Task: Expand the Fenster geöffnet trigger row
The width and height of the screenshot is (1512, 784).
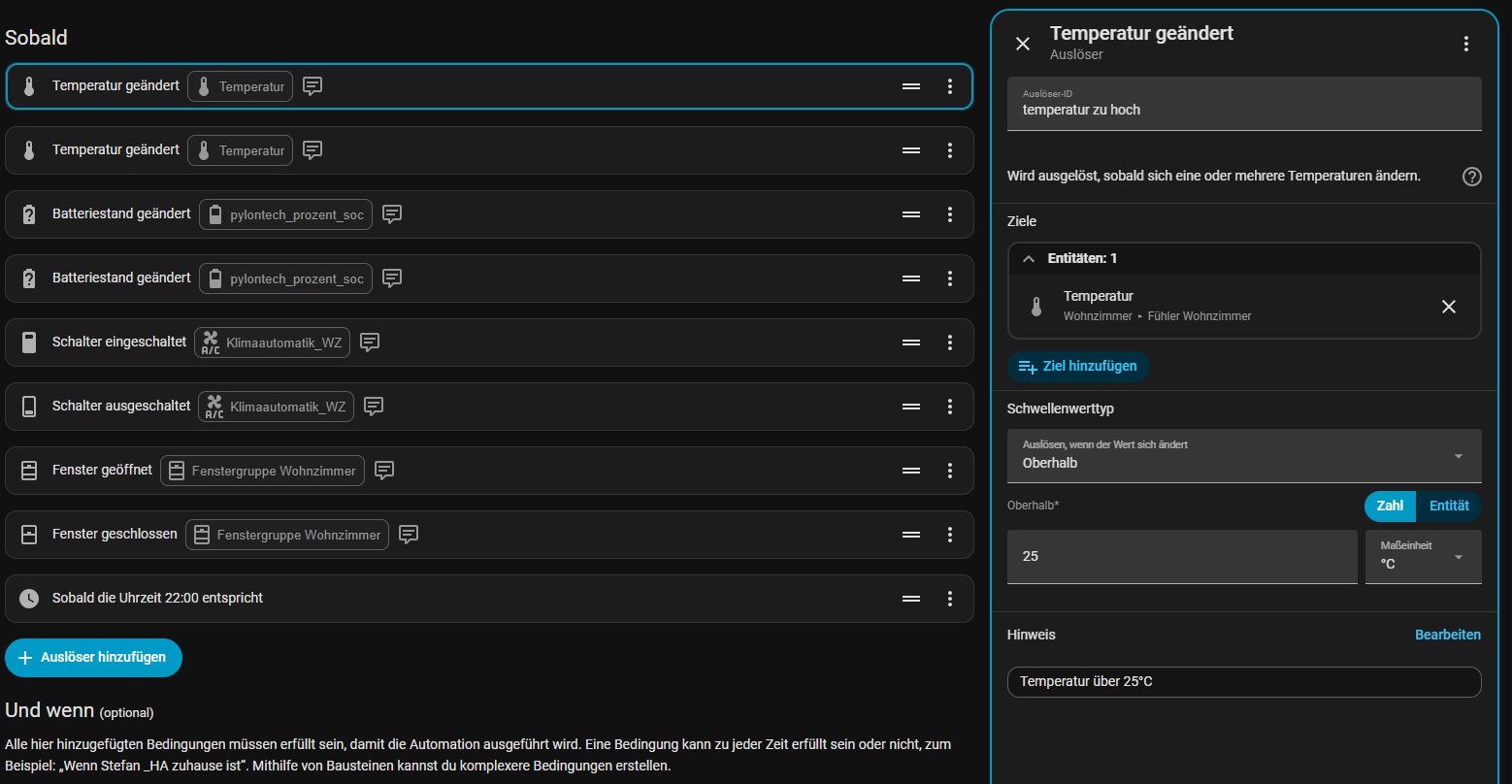Action: pyautogui.click(x=489, y=471)
